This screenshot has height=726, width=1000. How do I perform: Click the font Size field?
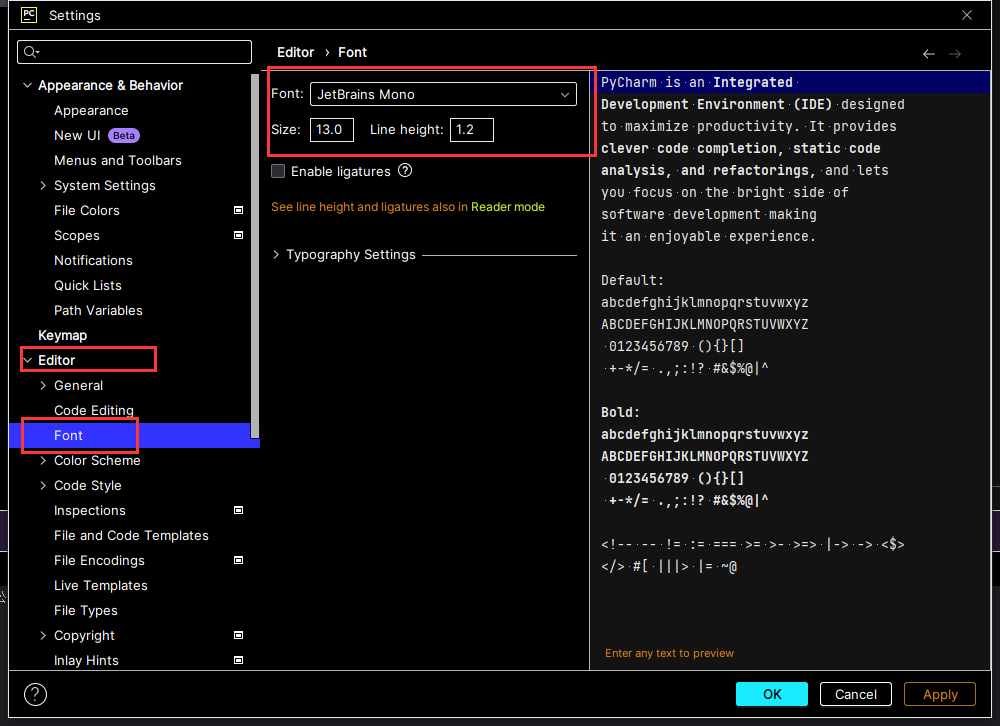pyautogui.click(x=332, y=130)
